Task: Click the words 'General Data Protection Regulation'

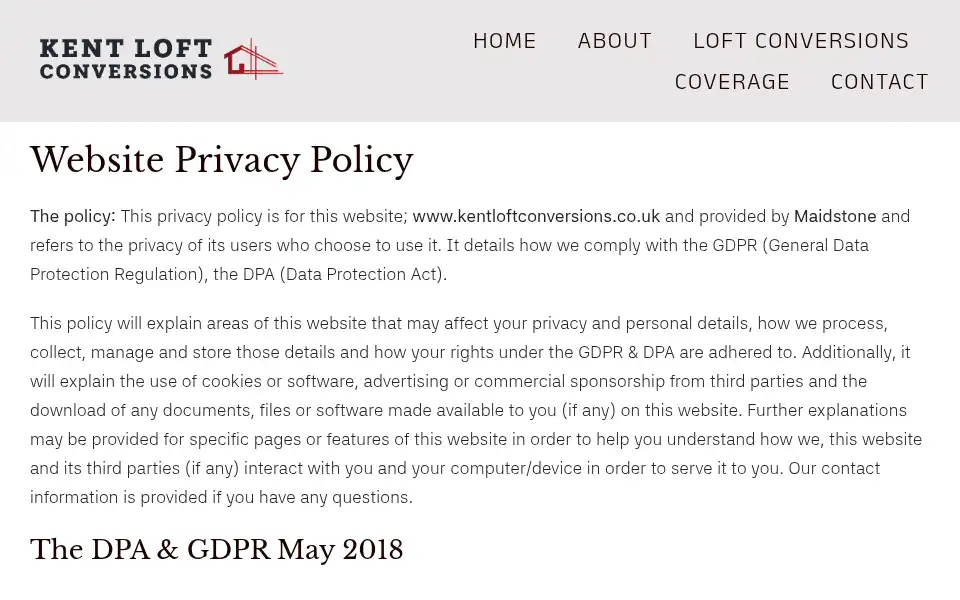Action: [449, 260]
